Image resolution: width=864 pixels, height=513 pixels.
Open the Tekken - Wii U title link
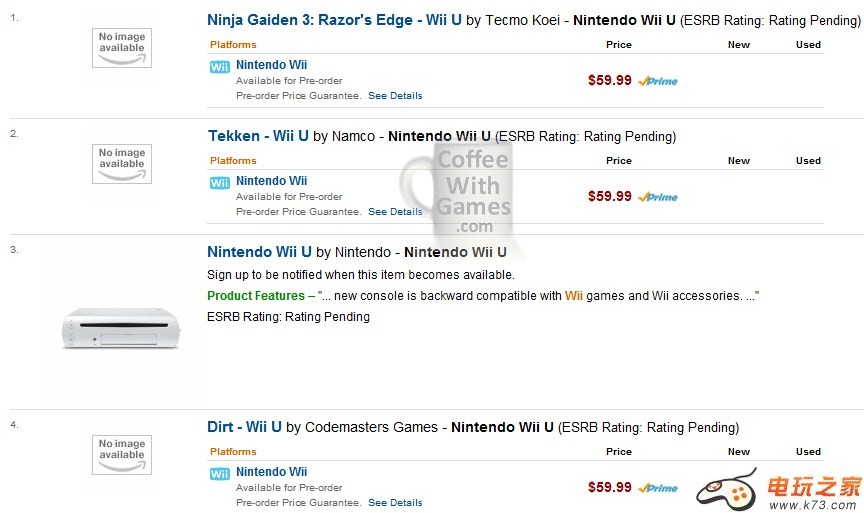coord(258,136)
